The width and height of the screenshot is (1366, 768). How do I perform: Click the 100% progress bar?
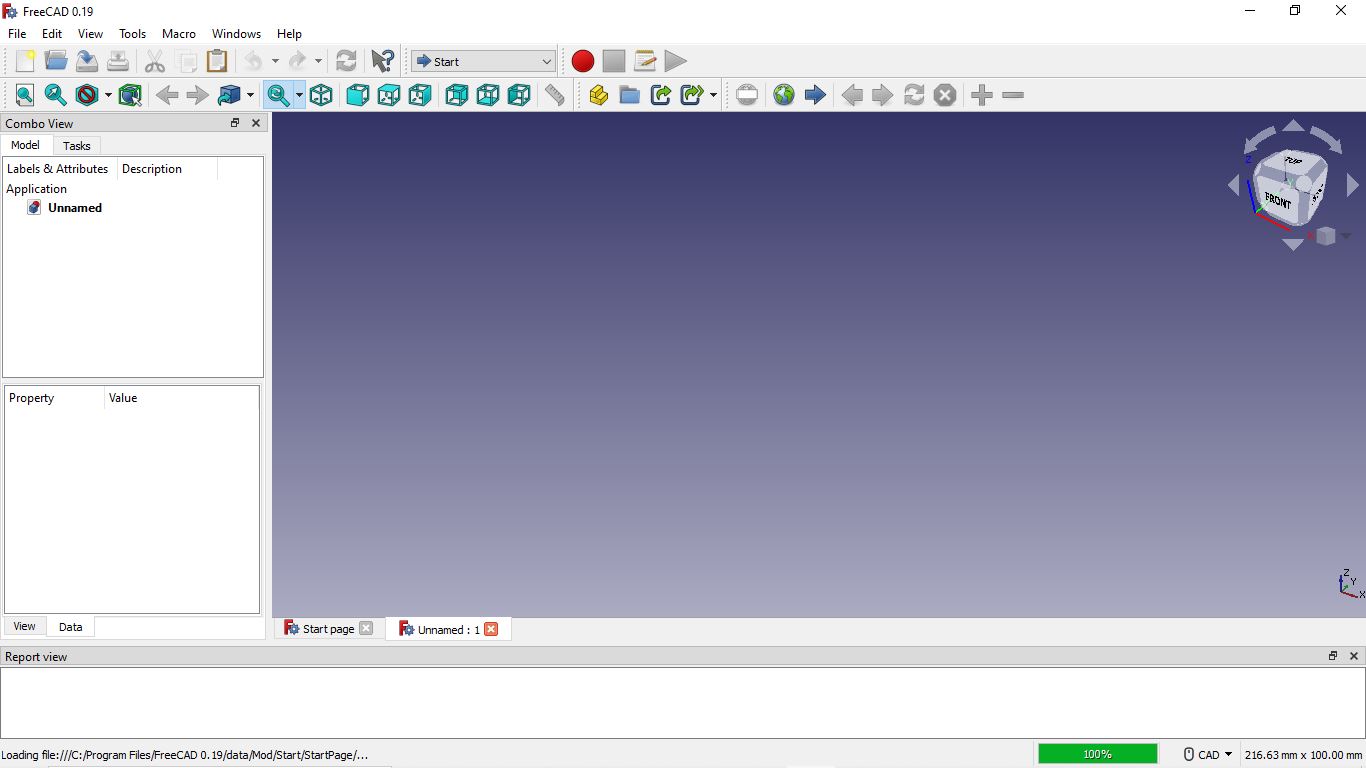1097,754
